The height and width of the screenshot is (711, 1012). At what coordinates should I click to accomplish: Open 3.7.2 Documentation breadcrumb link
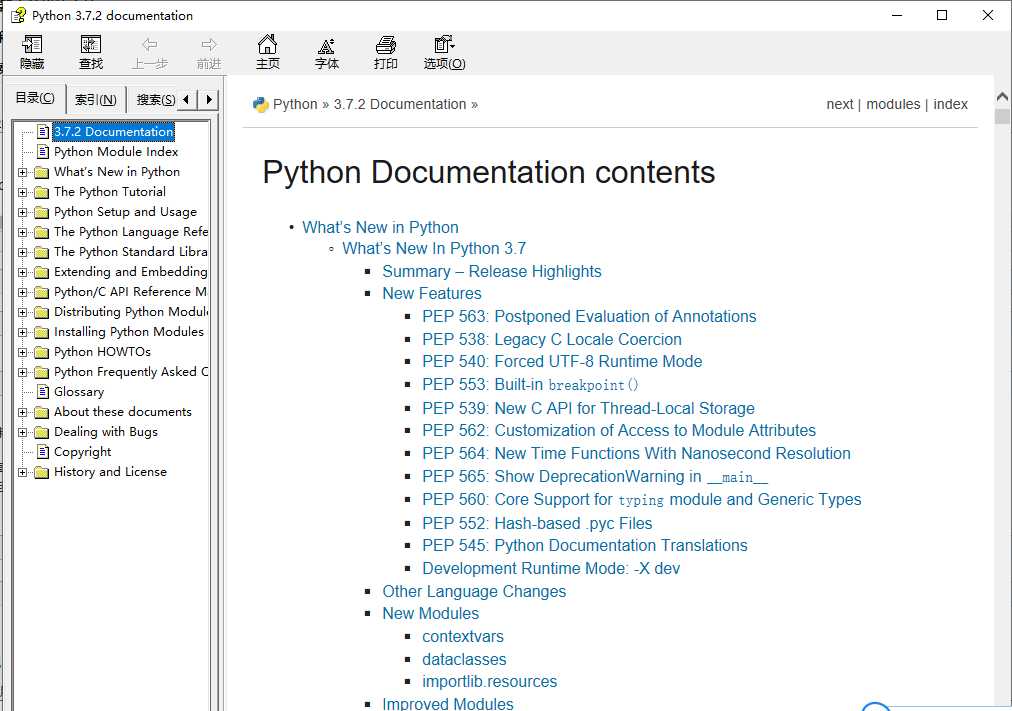coord(400,105)
